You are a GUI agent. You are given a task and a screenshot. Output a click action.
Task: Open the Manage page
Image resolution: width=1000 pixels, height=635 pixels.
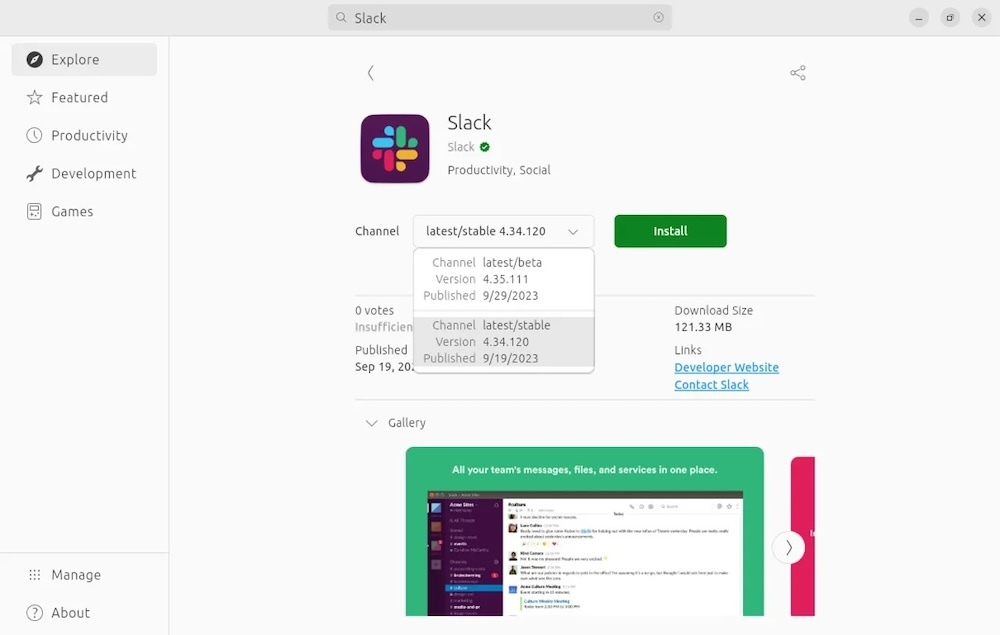coord(84,574)
